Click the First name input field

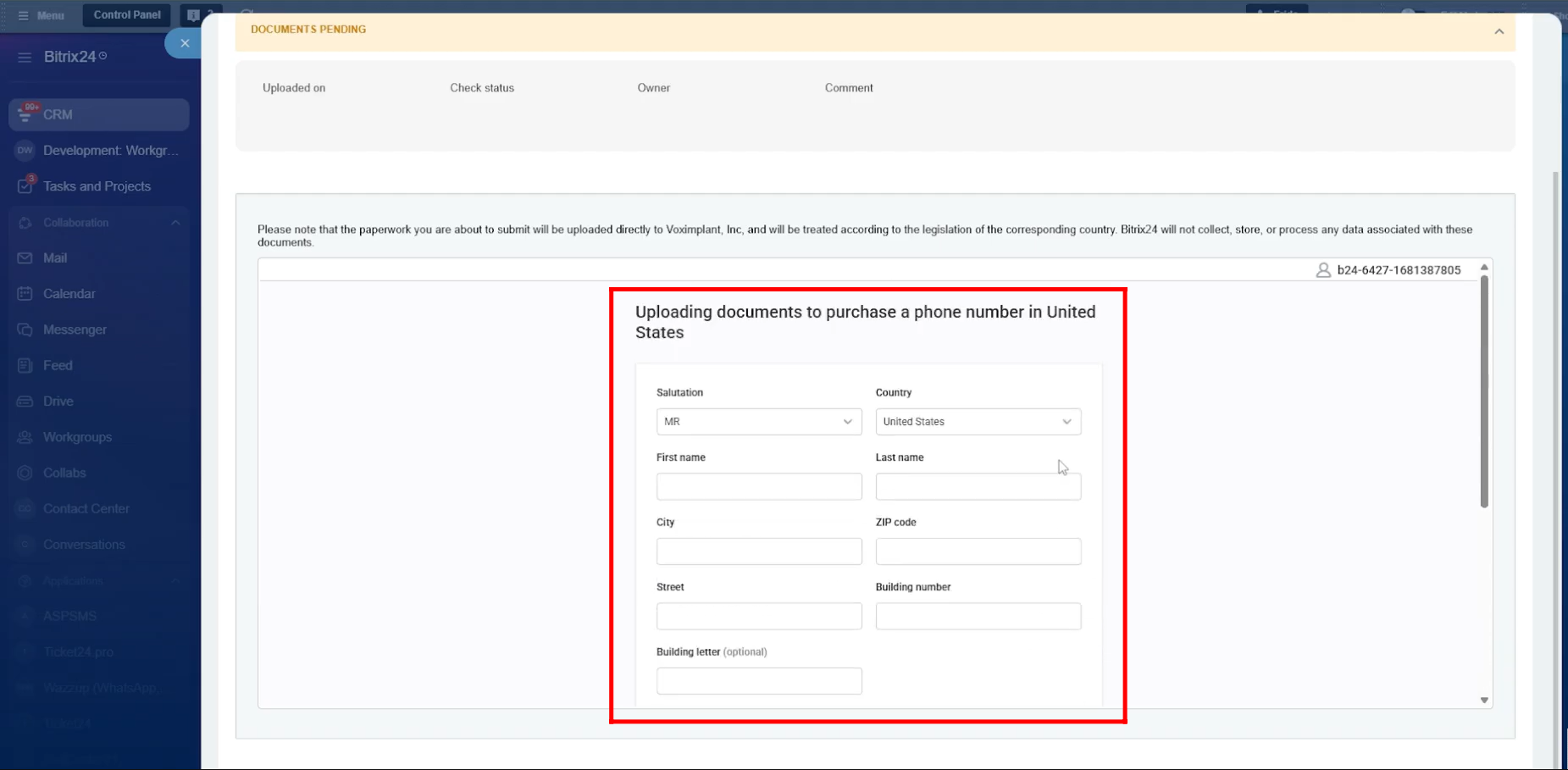coord(758,487)
